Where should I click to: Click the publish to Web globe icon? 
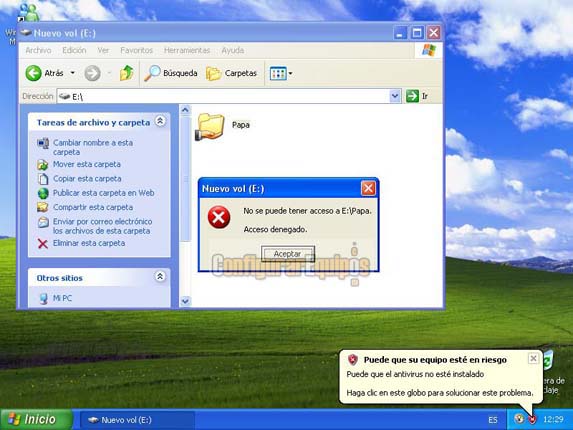point(43,193)
